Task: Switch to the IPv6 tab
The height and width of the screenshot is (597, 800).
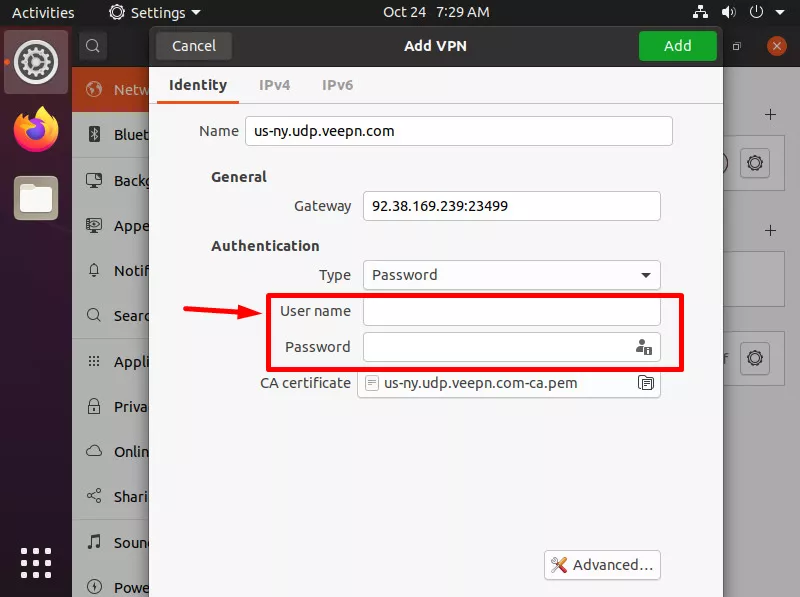Action: (x=337, y=85)
